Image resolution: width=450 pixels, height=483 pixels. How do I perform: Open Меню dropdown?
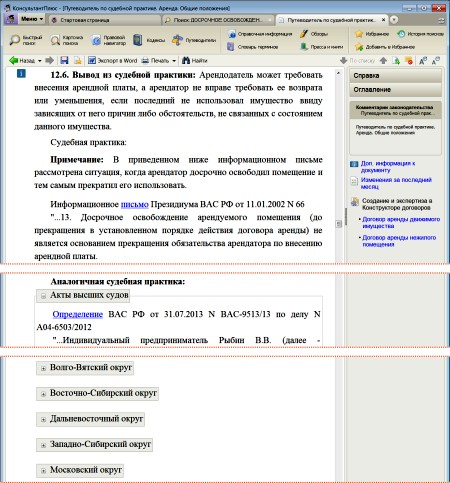click(32, 19)
